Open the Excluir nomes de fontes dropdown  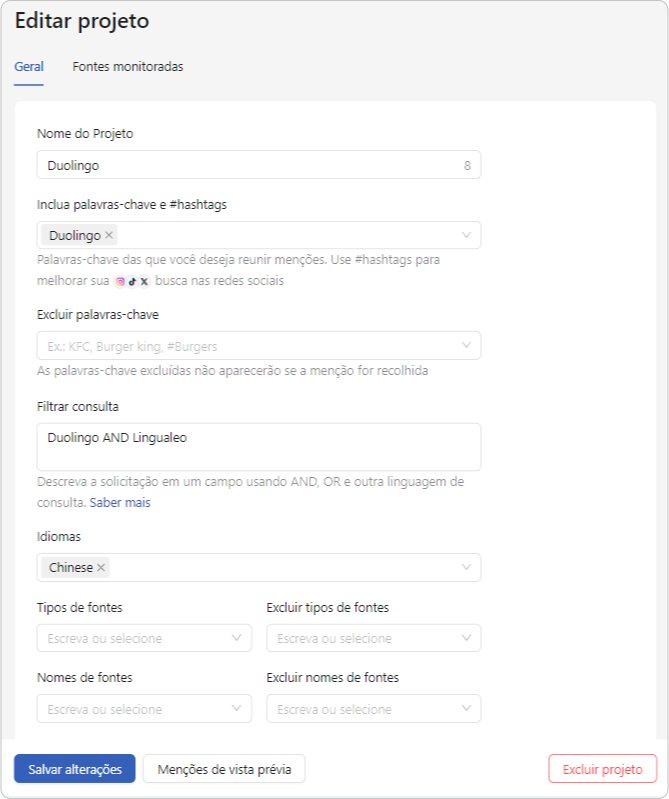click(x=373, y=708)
